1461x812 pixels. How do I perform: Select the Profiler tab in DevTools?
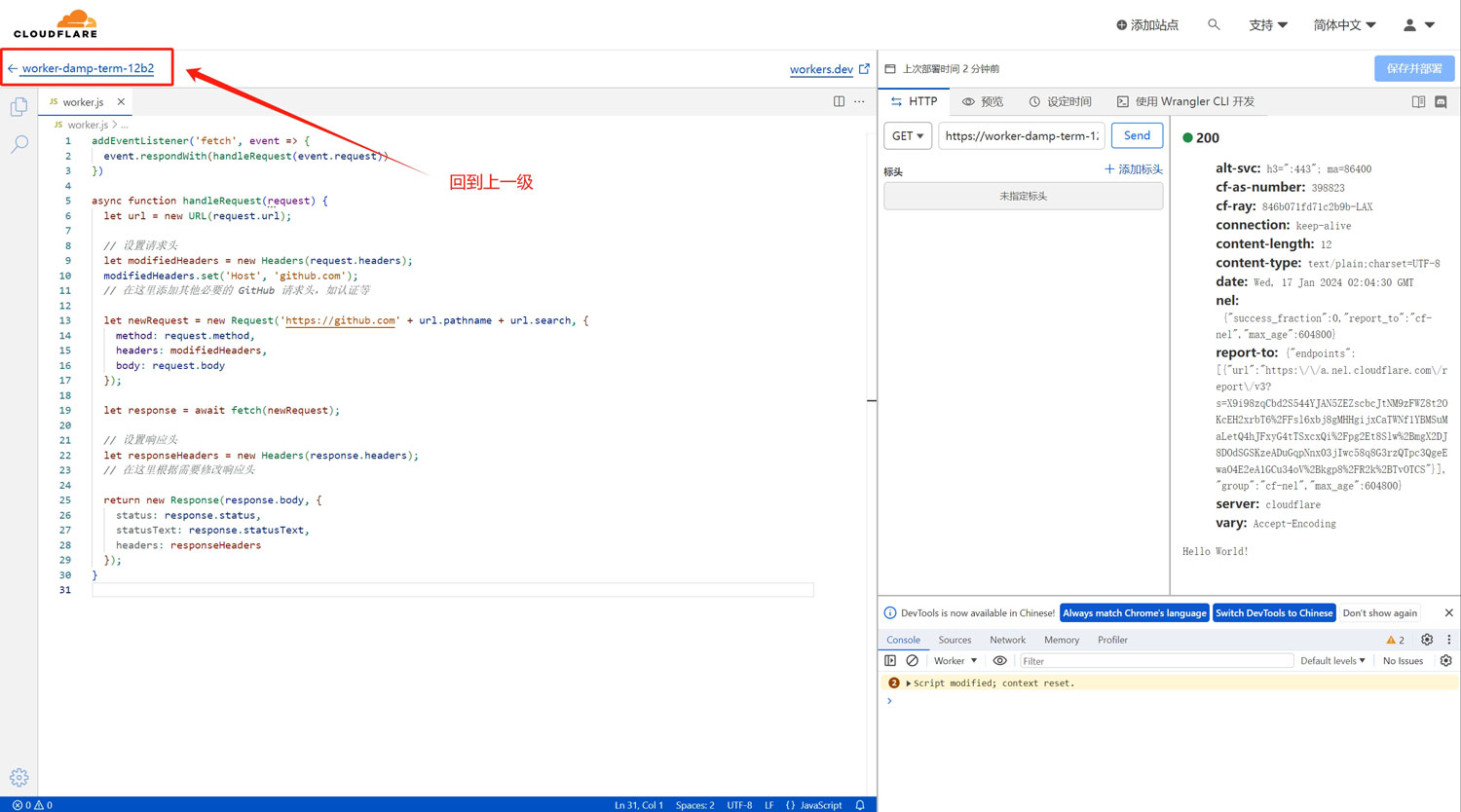[x=1112, y=640]
